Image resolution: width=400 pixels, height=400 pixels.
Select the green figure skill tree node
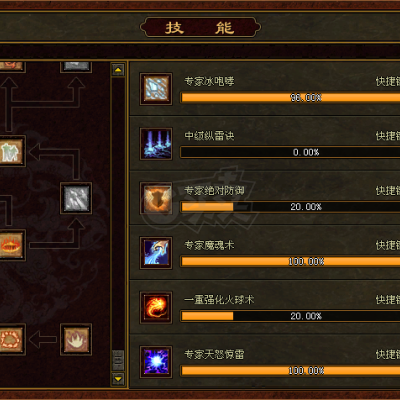[x=12, y=151]
